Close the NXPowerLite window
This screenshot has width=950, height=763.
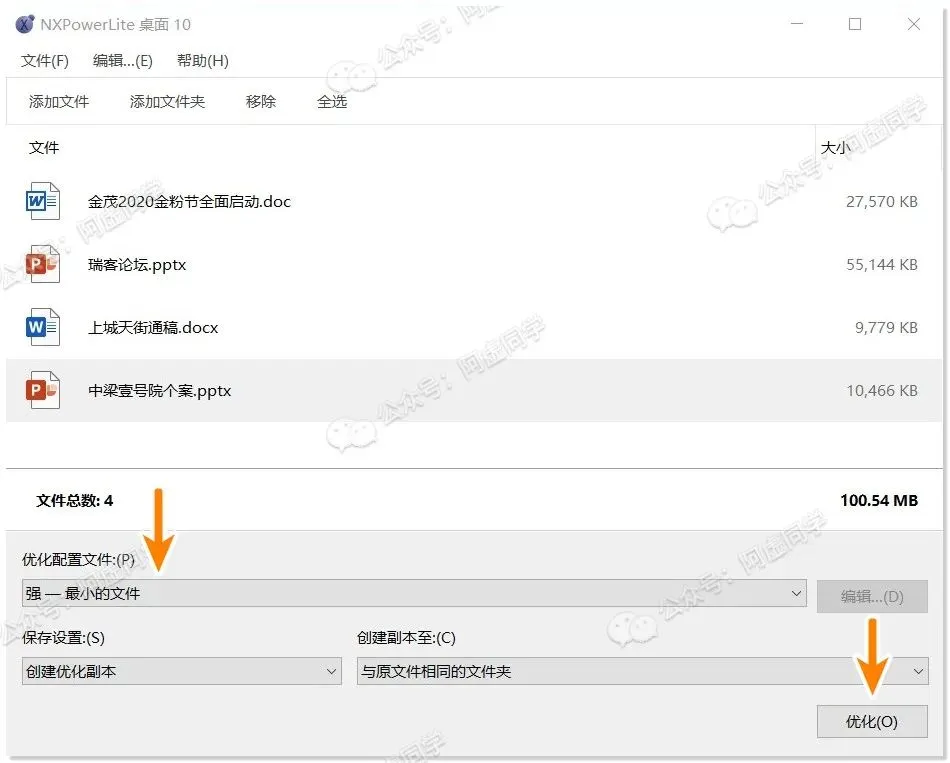[x=914, y=24]
